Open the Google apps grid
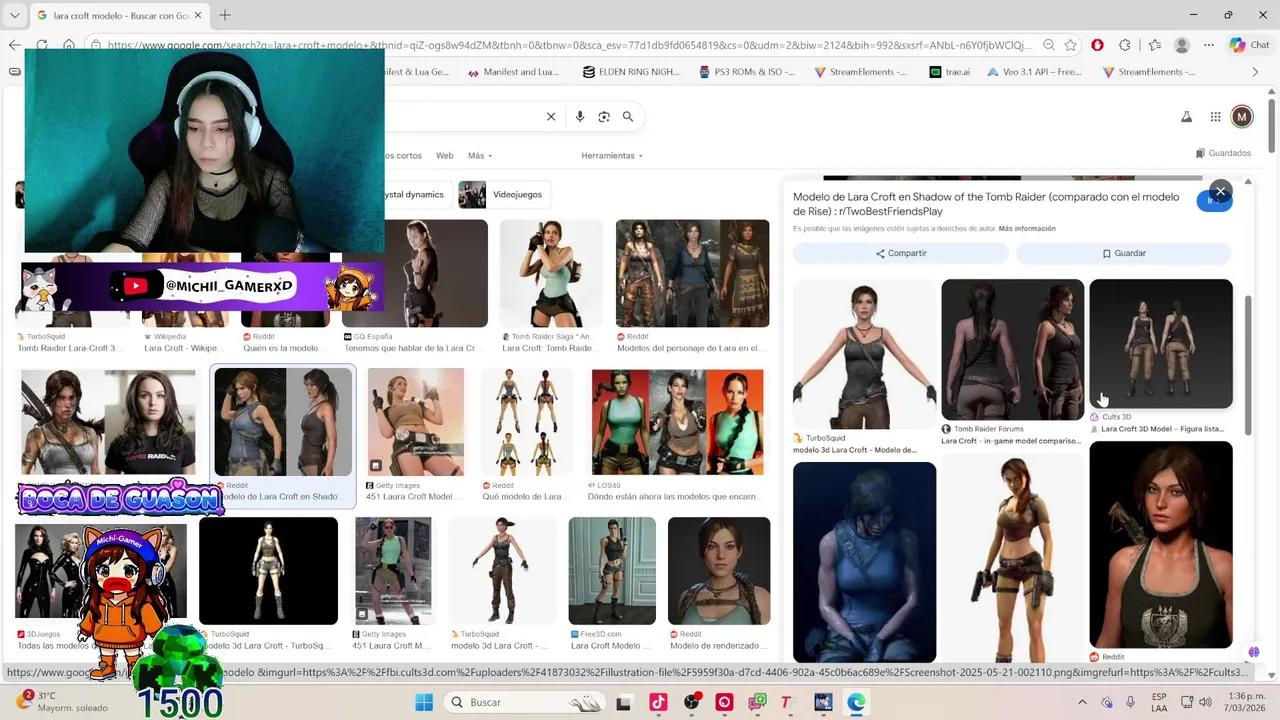1280x720 pixels. click(x=1215, y=117)
